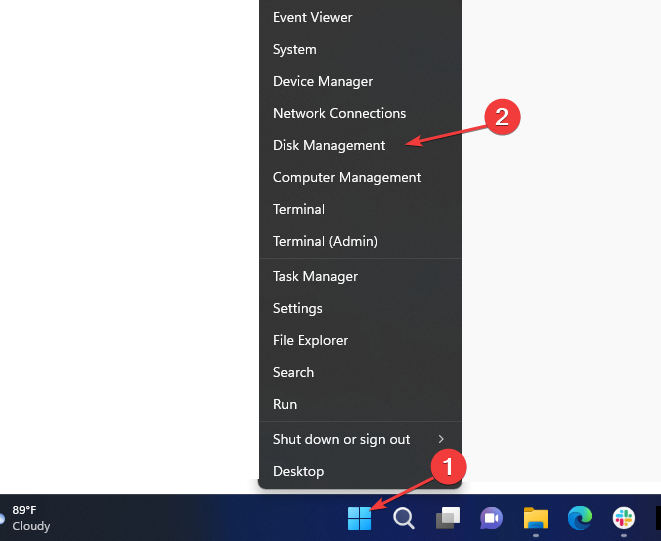
Task: Open taskbar Search magnifier icon
Action: pyautogui.click(x=404, y=518)
